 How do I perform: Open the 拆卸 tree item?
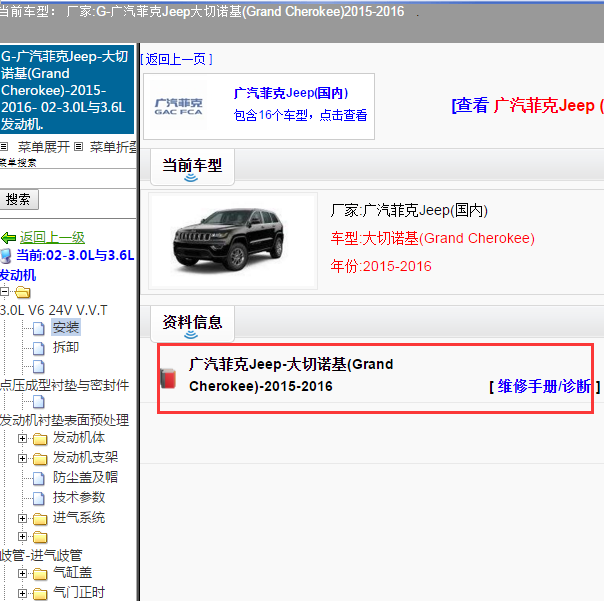click(x=66, y=347)
